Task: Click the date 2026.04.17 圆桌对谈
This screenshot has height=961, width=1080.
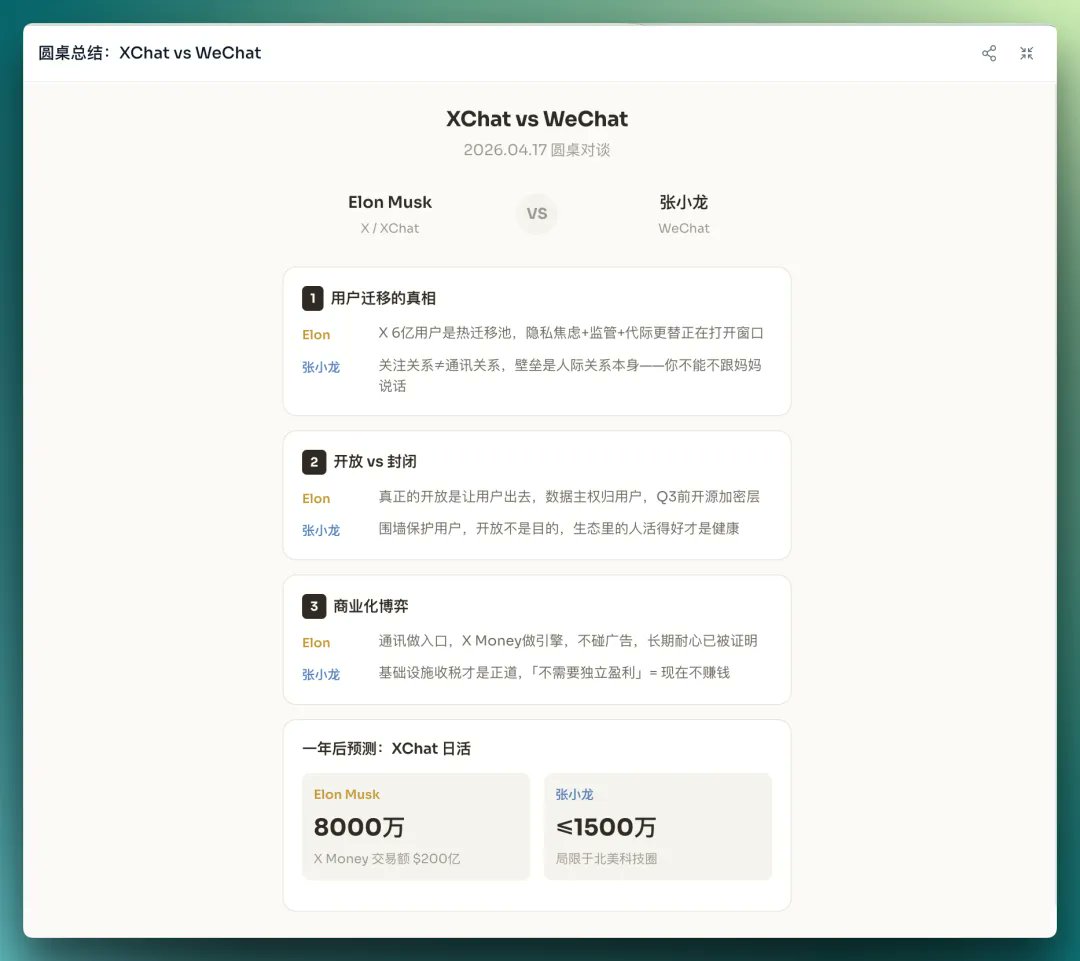Action: [x=537, y=149]
